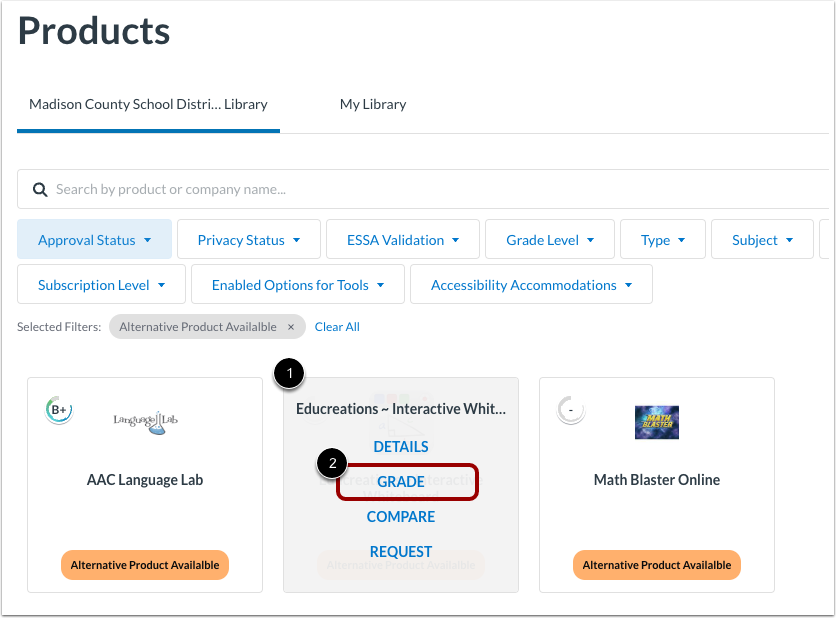
Task: Click the Math Blaster logo thumbnail
Action: tap(657, 422)
